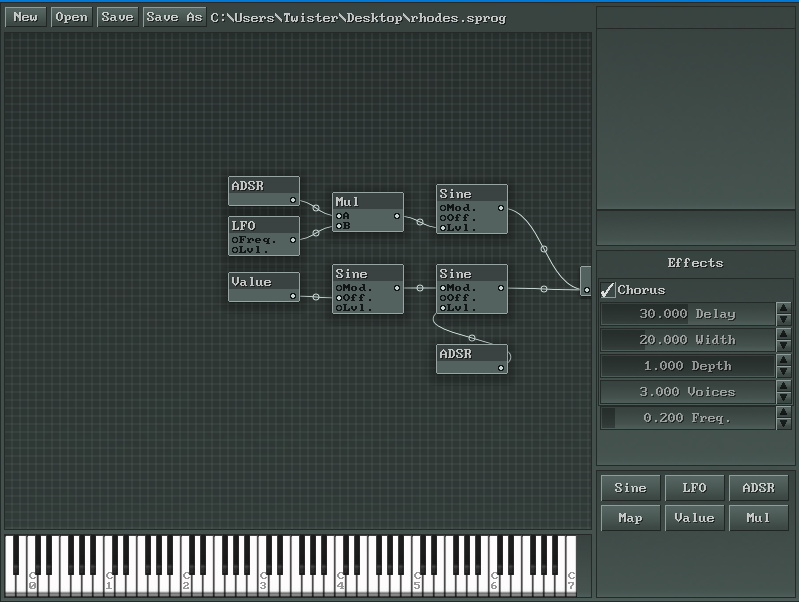Click Save As in the top toolbar
799x602 pixels.
[x=173, y=17]
